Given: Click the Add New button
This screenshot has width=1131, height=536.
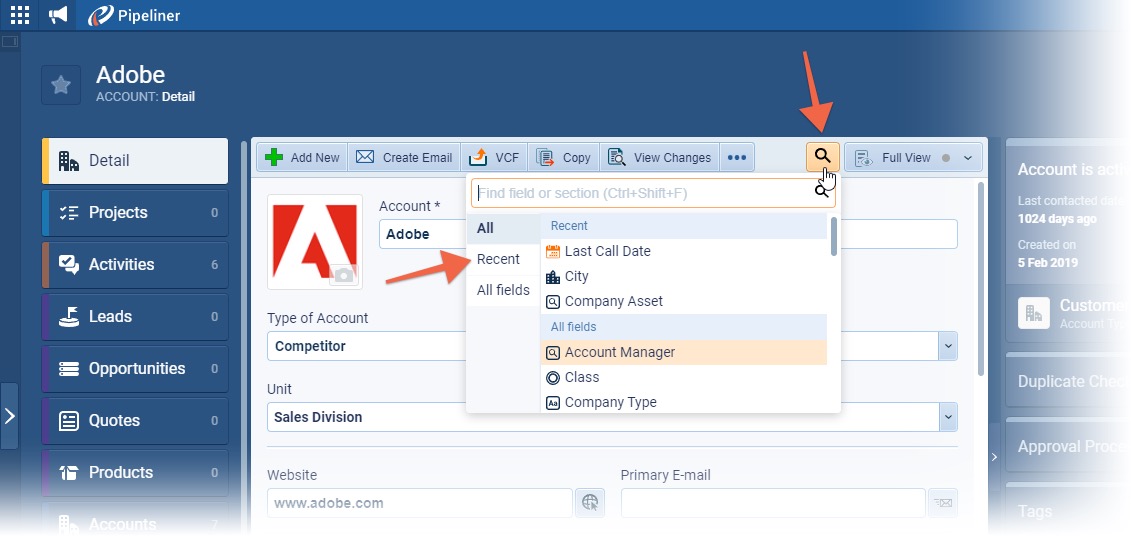Looking at the screenshot, I should (x=303, y=158).
